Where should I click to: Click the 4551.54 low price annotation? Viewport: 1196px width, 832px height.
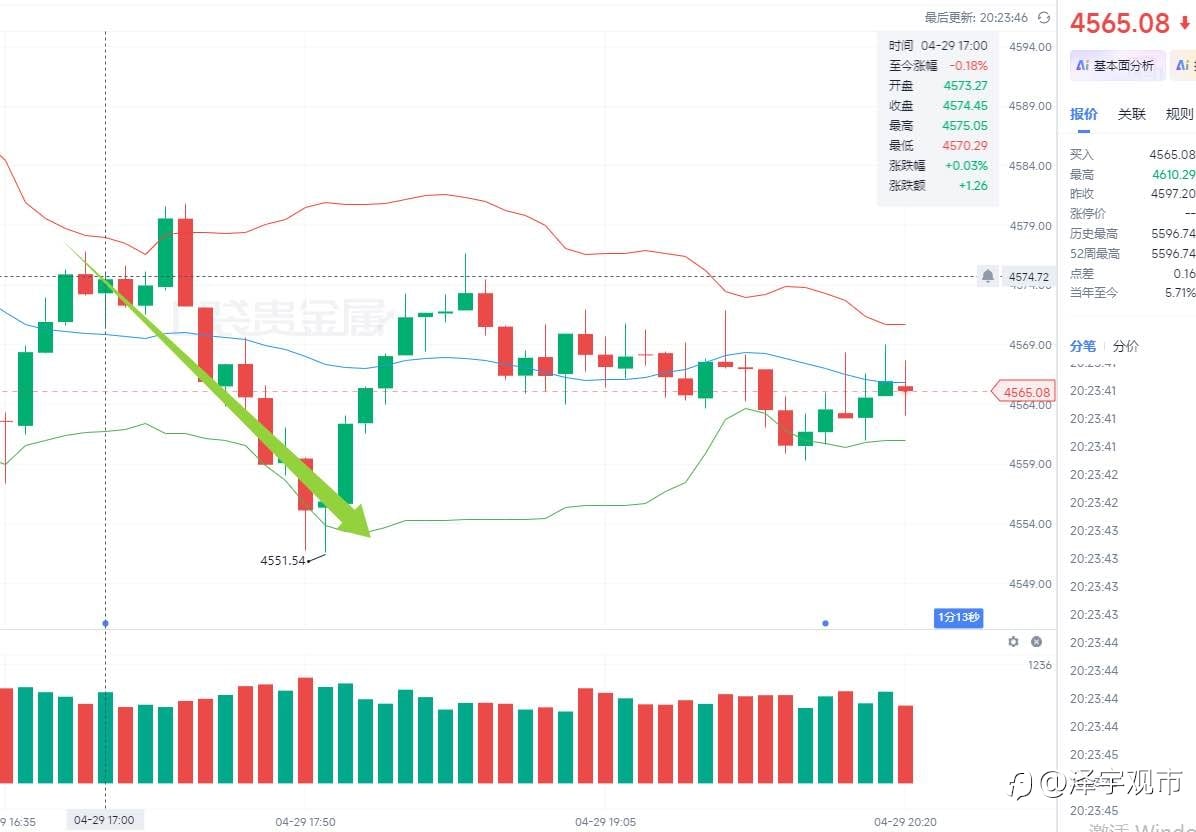[x=282, y=561]
